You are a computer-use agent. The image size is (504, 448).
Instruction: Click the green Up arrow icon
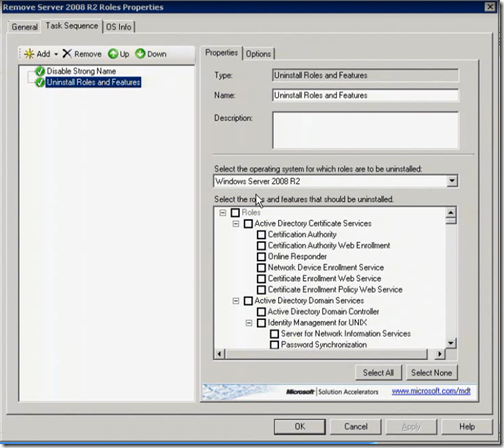[113, 54]
